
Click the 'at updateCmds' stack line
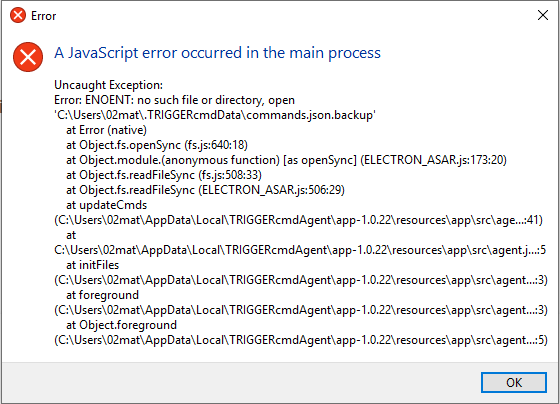click(106, 205)
